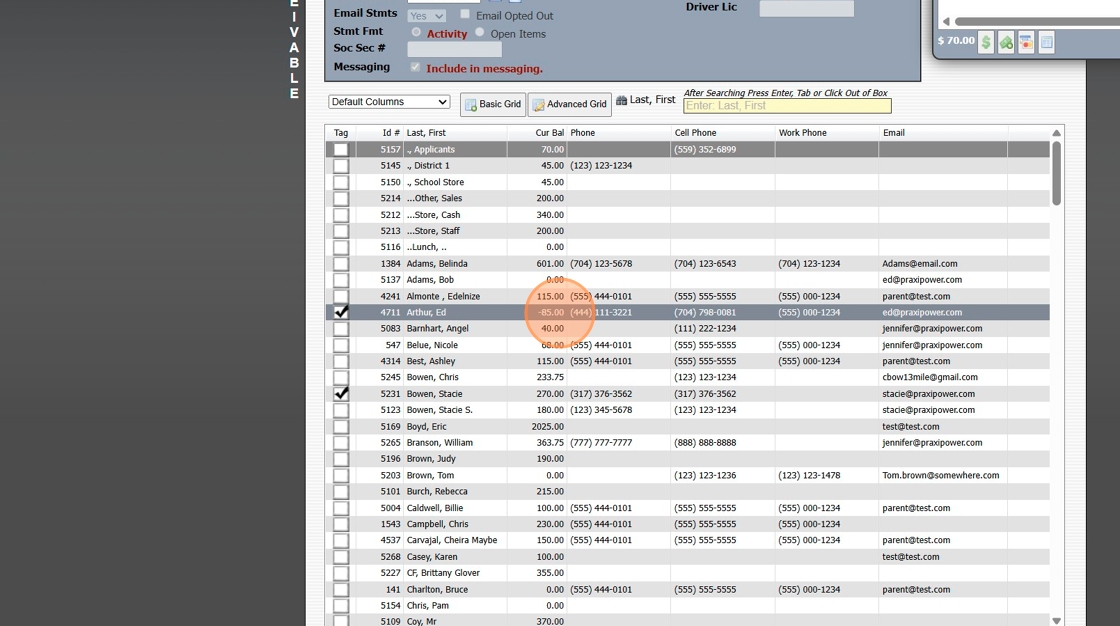Tag the Adams, Belinda row checkbox

point(341,264)
